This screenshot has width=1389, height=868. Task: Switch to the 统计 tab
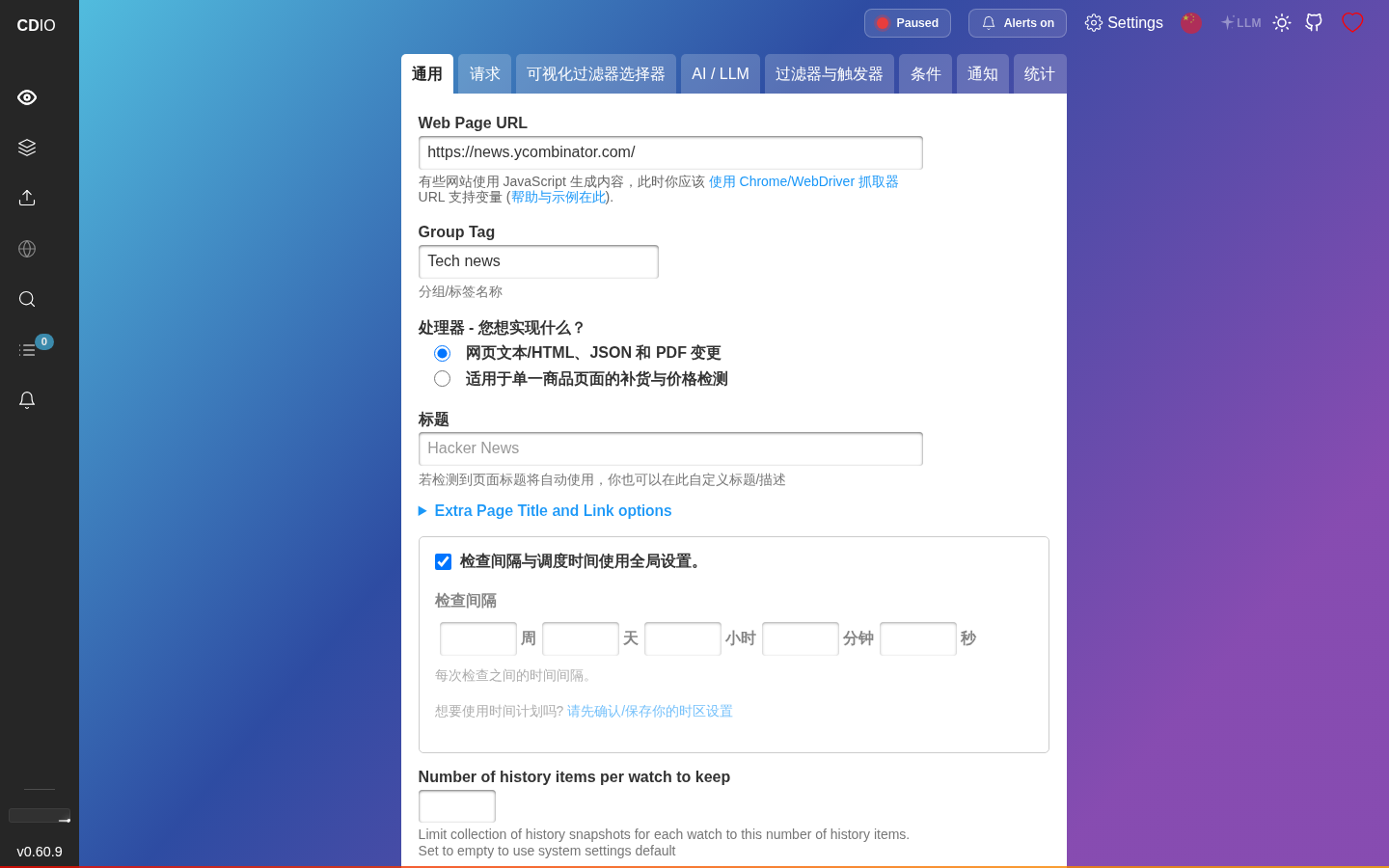click(1040, 74)
